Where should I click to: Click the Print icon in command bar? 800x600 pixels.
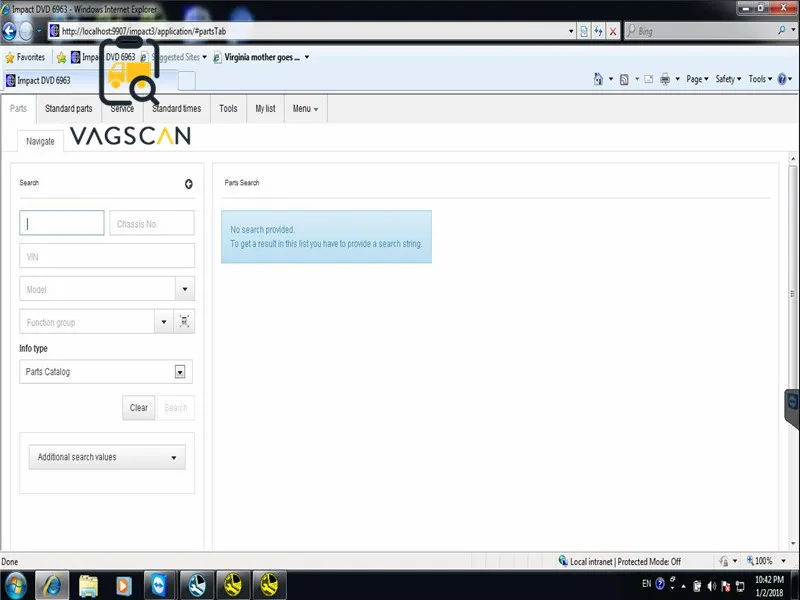point(665,79)
